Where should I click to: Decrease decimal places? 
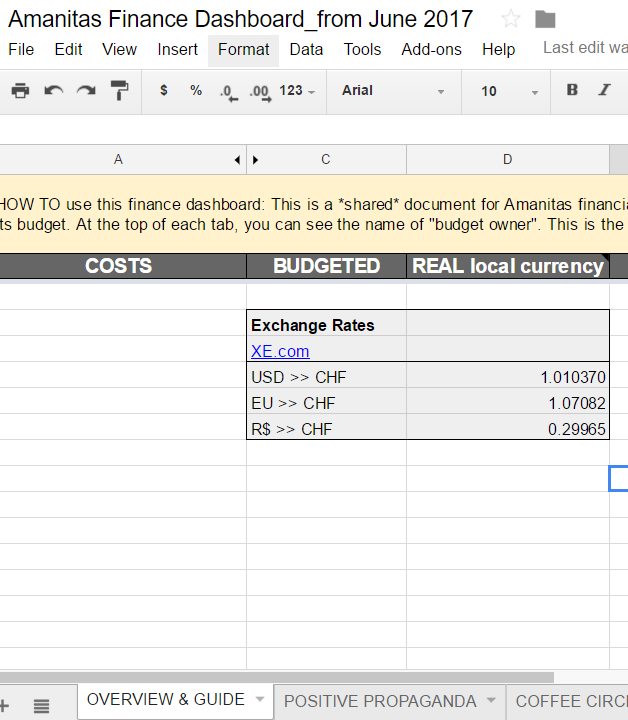tap(229, 92)
